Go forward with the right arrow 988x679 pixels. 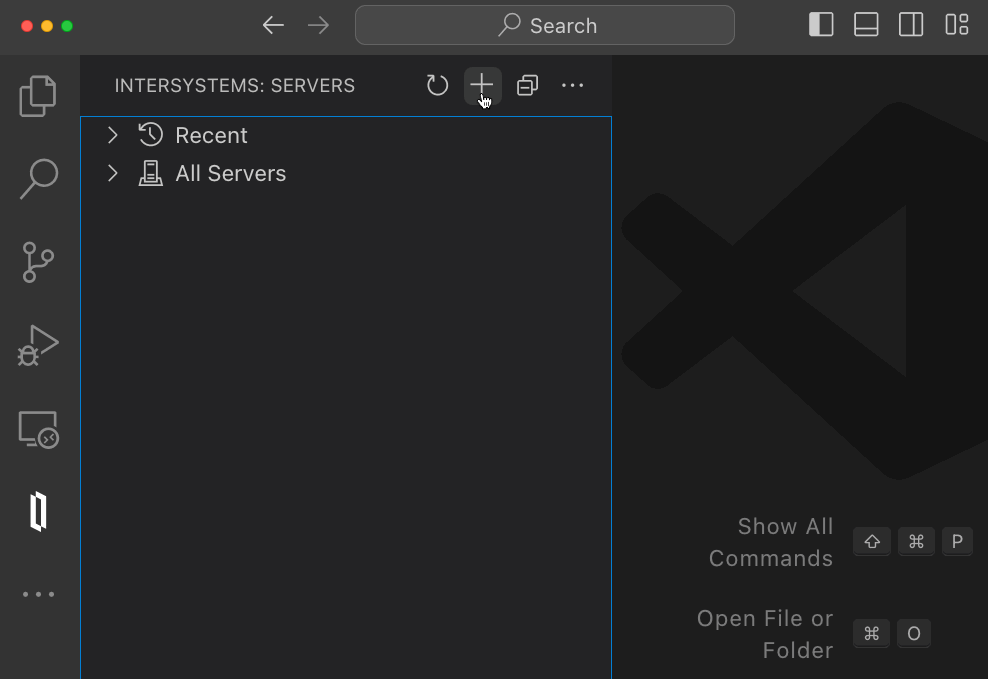click(318, 25)
